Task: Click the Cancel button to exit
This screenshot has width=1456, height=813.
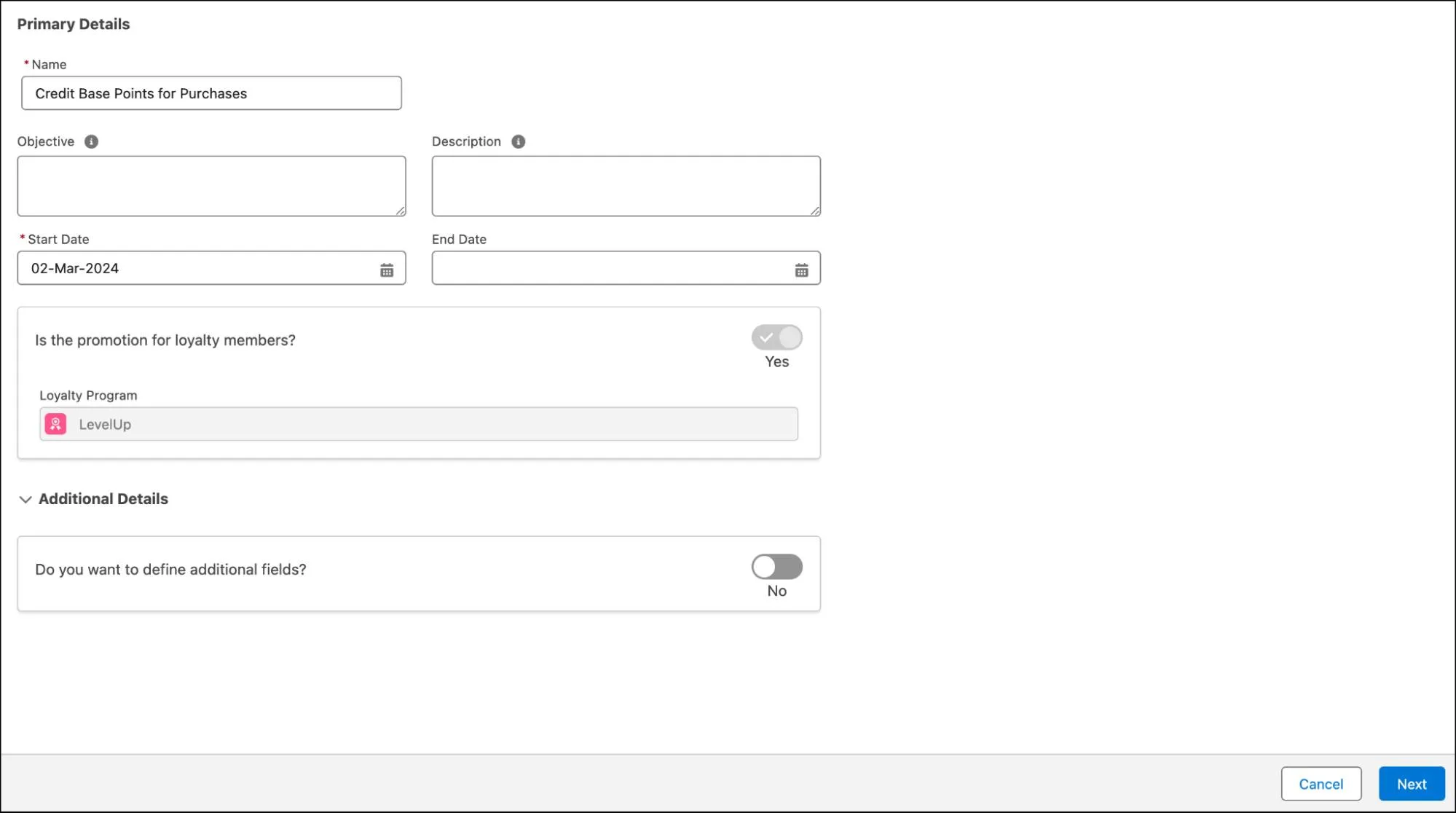Action: coord(1320,784)
